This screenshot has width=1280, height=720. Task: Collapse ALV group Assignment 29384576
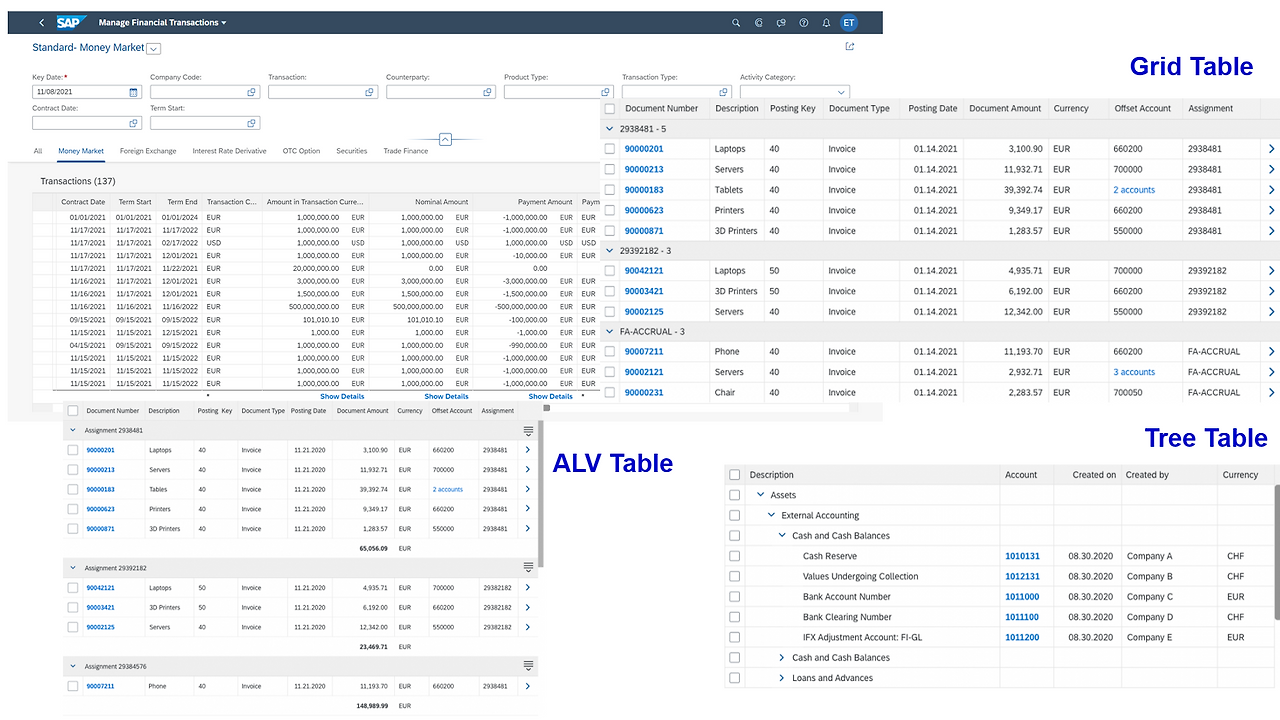coord(73,666)
